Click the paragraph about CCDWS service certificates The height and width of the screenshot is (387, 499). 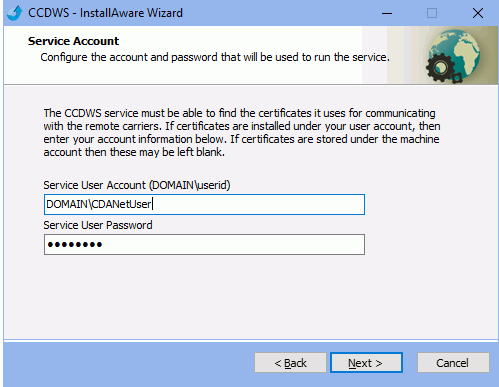[242, 133]
